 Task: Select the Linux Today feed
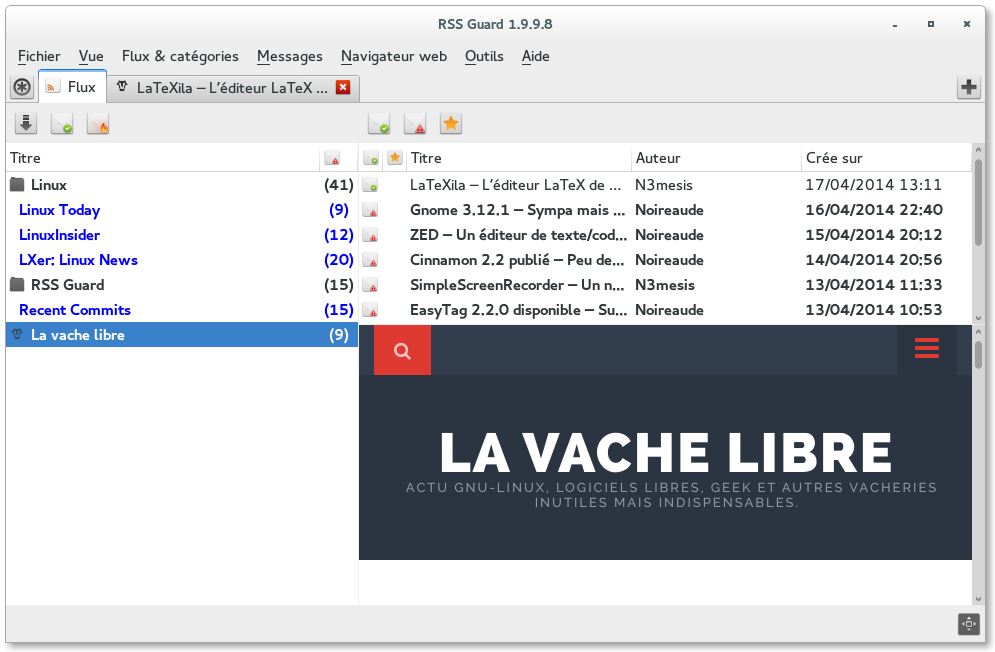(x=182, y=210)
